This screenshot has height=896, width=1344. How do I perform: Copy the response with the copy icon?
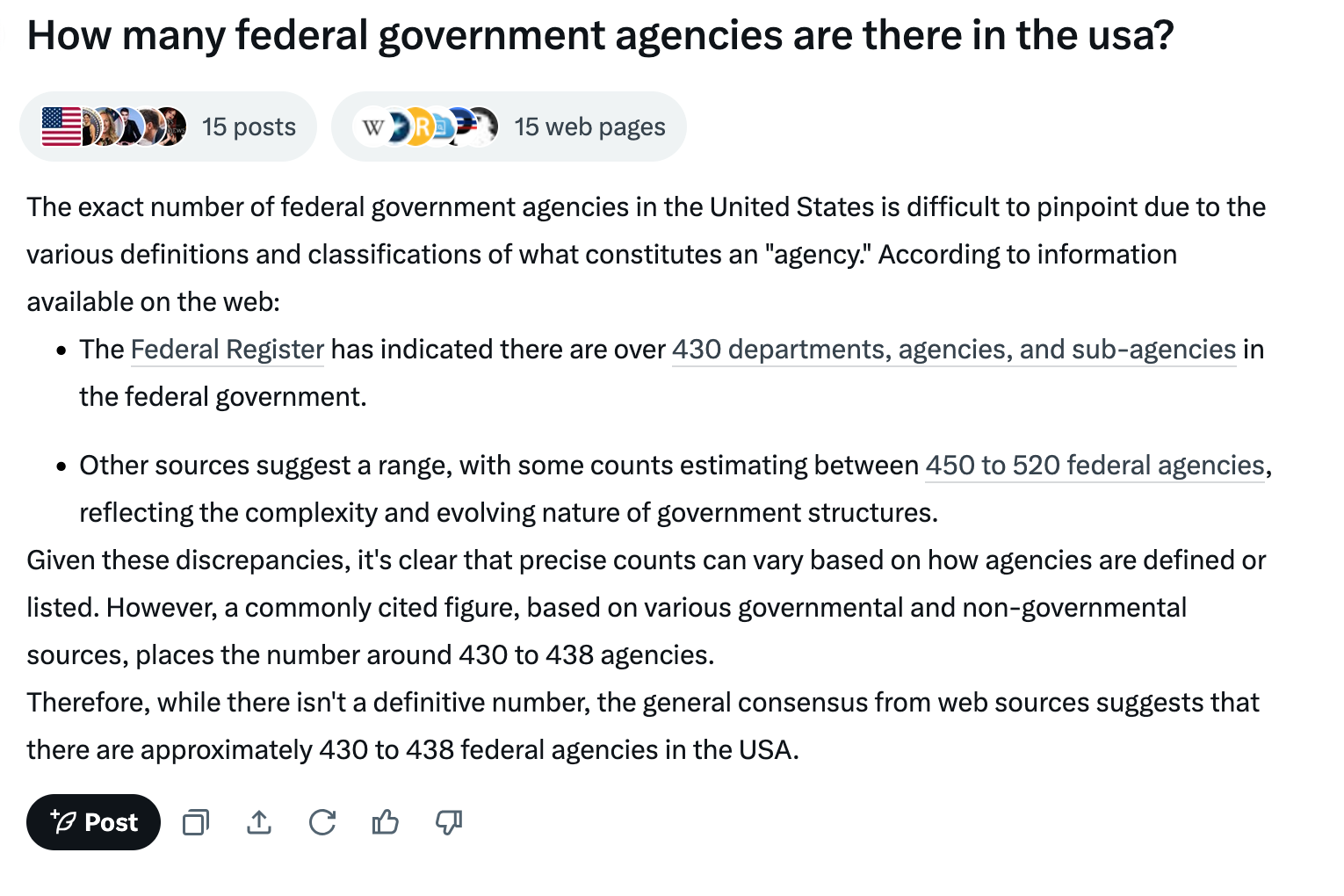click(195, 822)
